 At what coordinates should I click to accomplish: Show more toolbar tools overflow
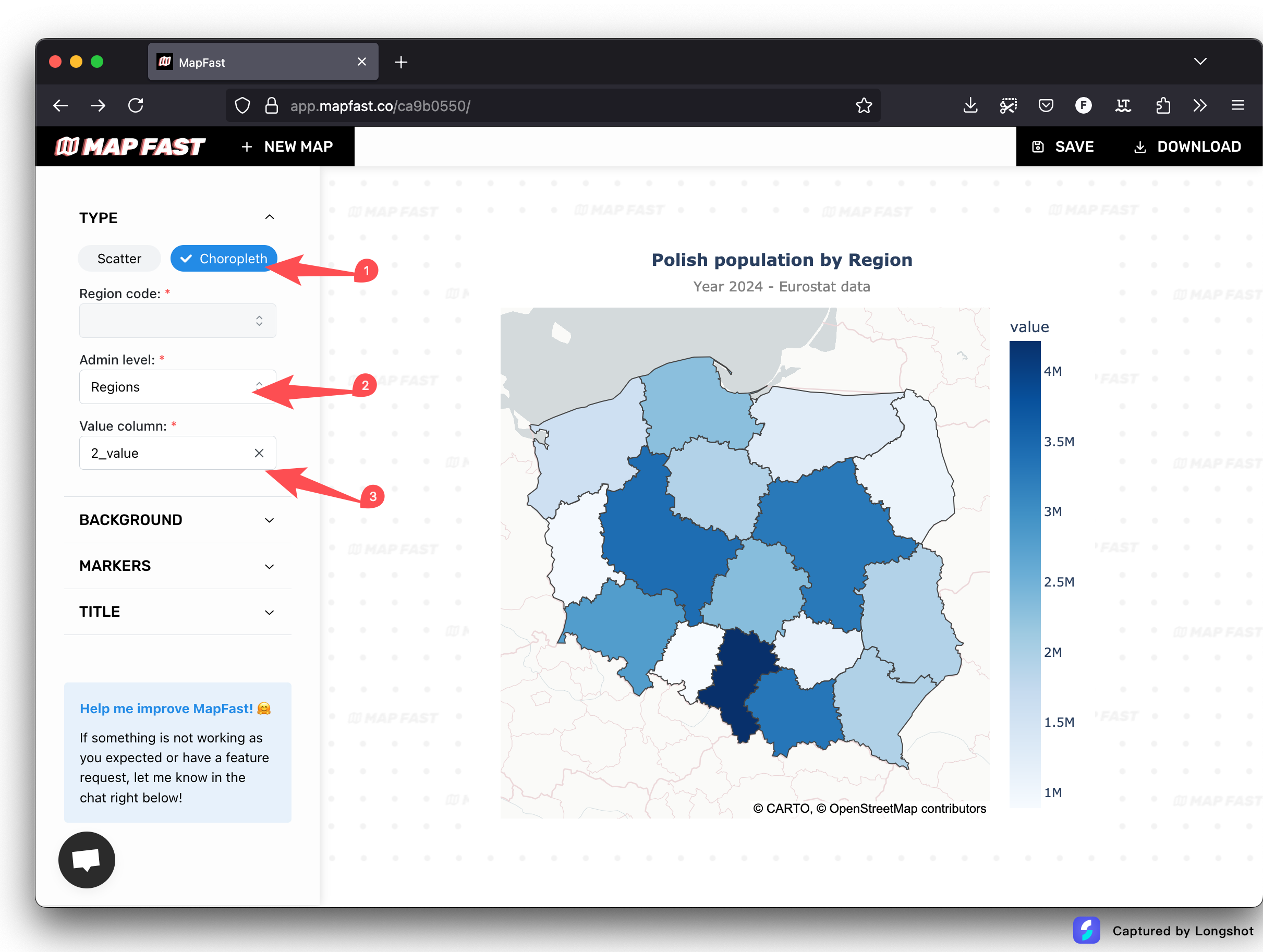[1199, 106]
